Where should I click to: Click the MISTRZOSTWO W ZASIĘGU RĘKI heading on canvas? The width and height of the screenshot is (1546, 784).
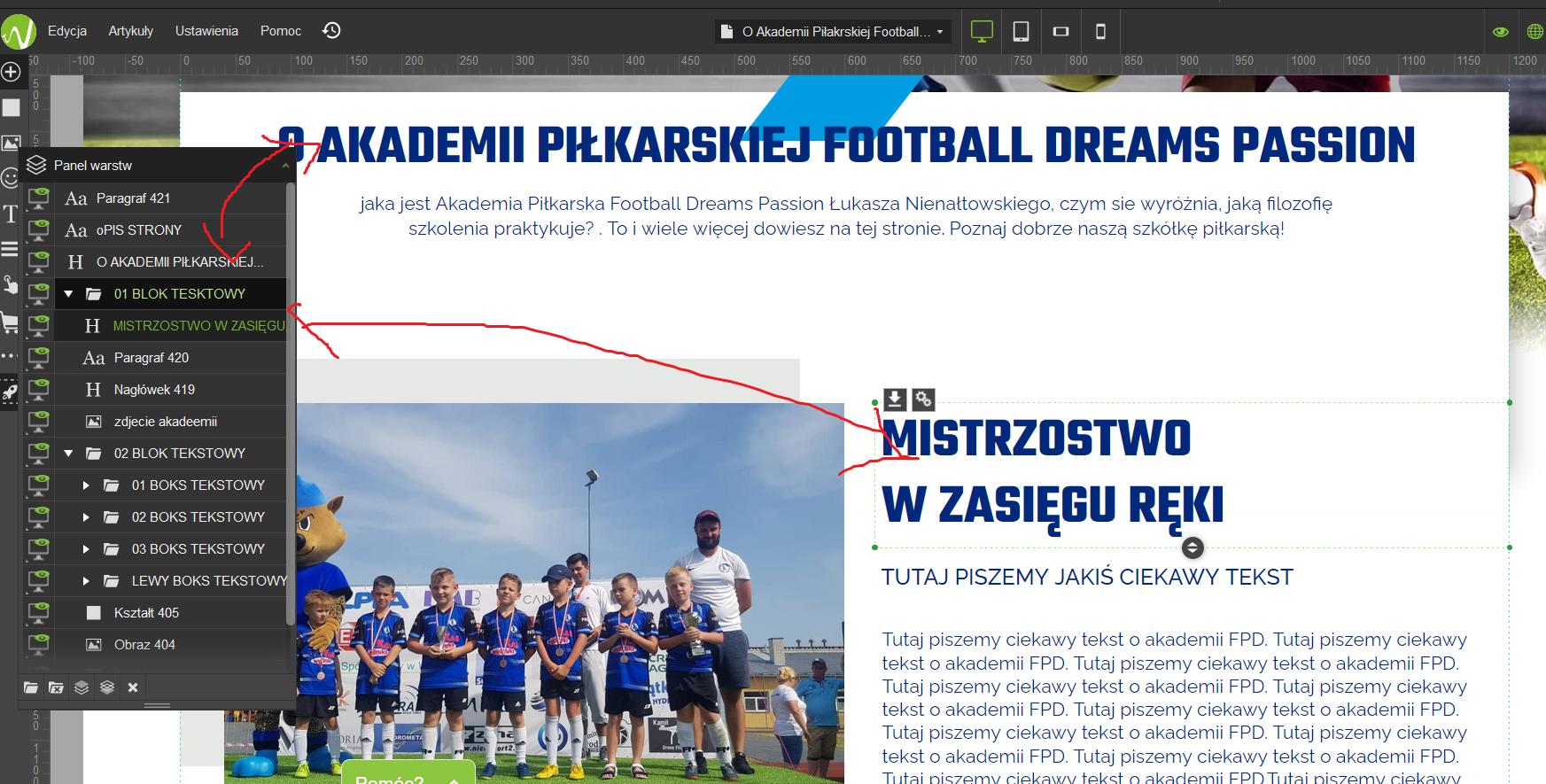pos(1053,473)
